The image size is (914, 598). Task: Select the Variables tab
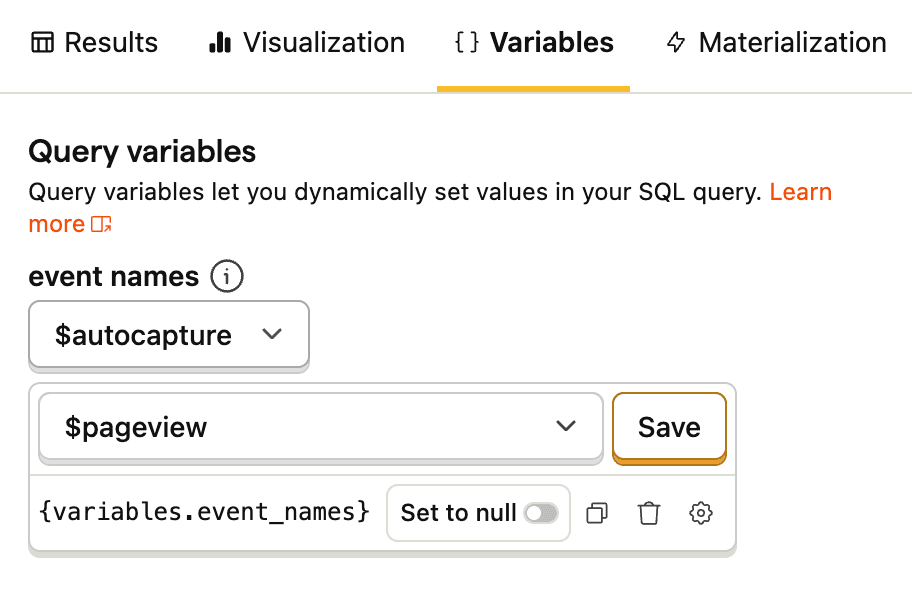[x=534, y=43]
